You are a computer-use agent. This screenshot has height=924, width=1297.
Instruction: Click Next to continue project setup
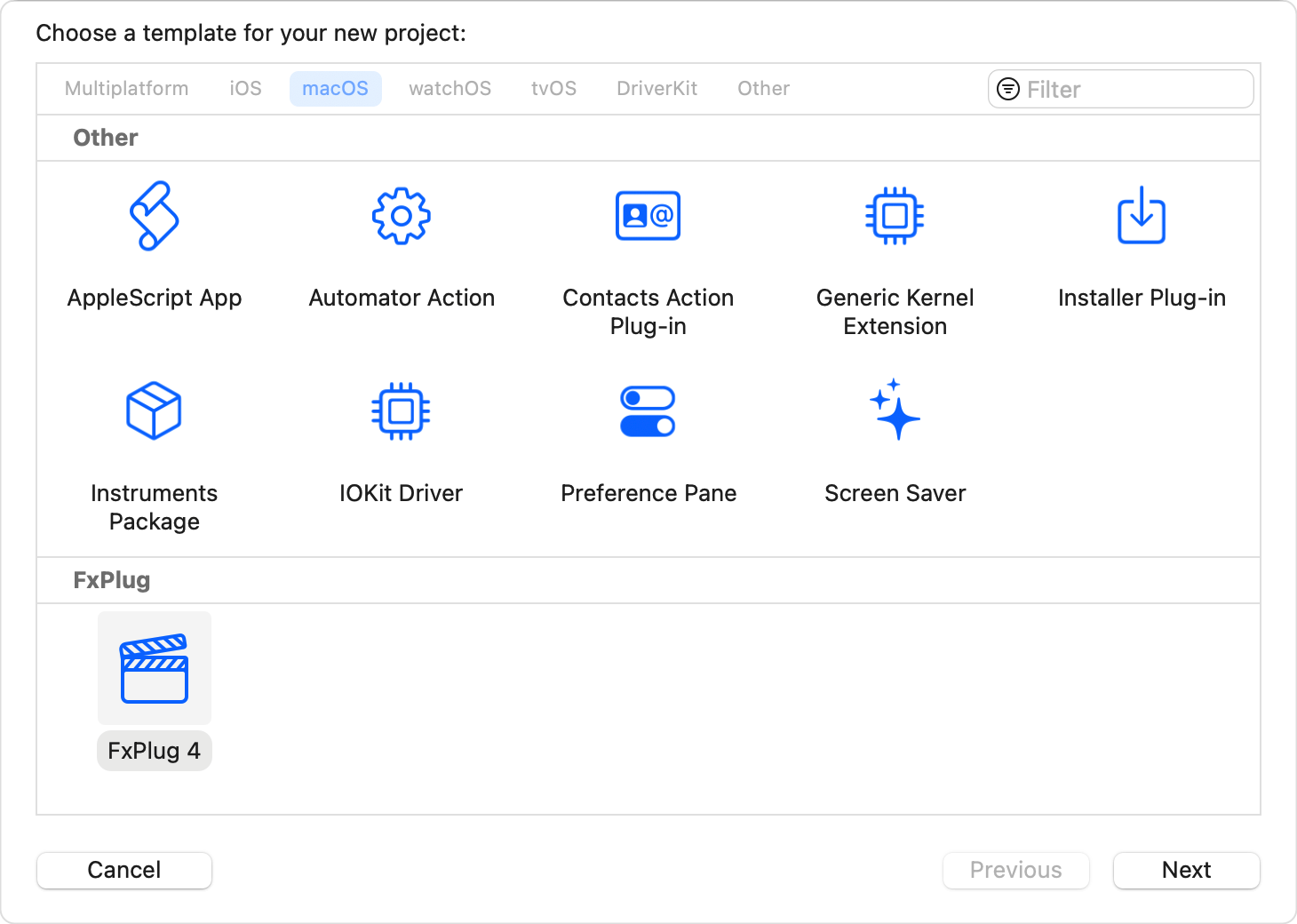click(x=1186, y=870)
